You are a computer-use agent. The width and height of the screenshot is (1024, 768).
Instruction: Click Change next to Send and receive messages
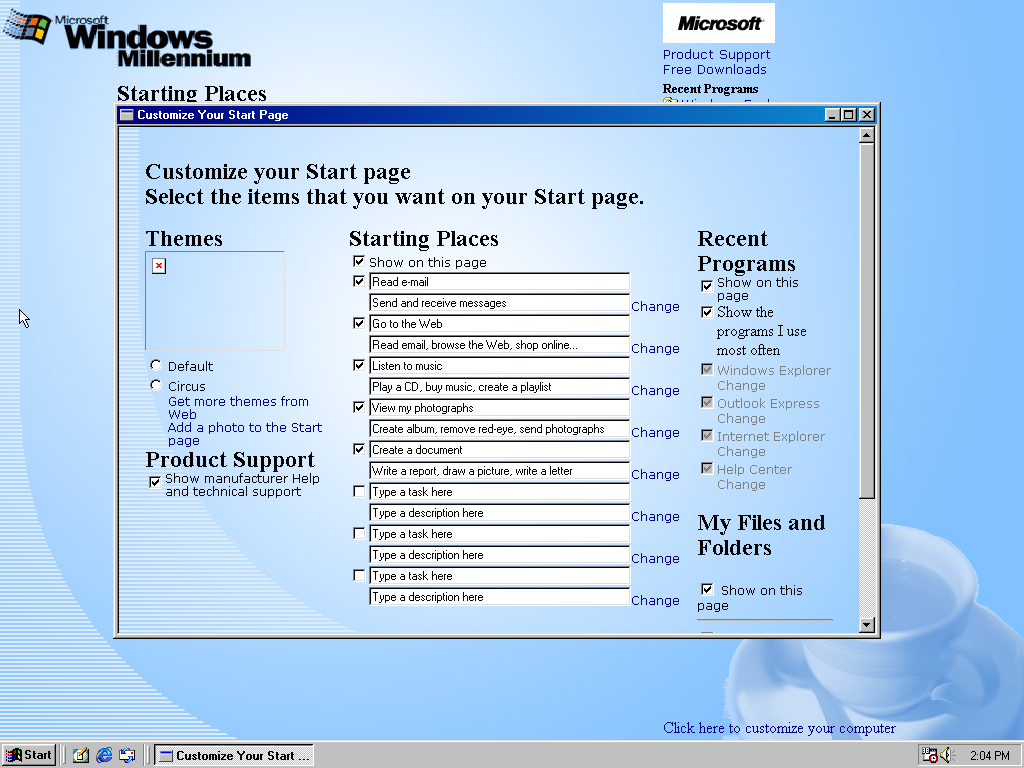[655, 306]
